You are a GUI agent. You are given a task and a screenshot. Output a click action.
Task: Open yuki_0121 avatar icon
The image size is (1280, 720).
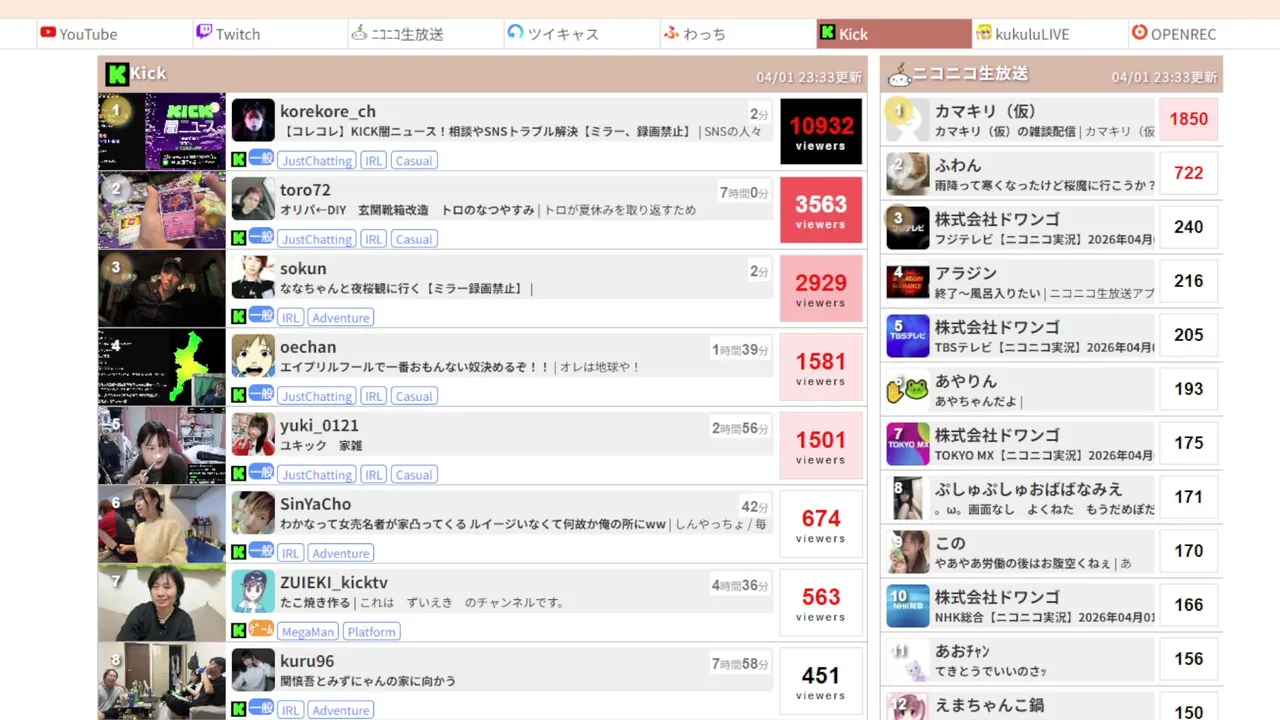click(x=253, y=434)
